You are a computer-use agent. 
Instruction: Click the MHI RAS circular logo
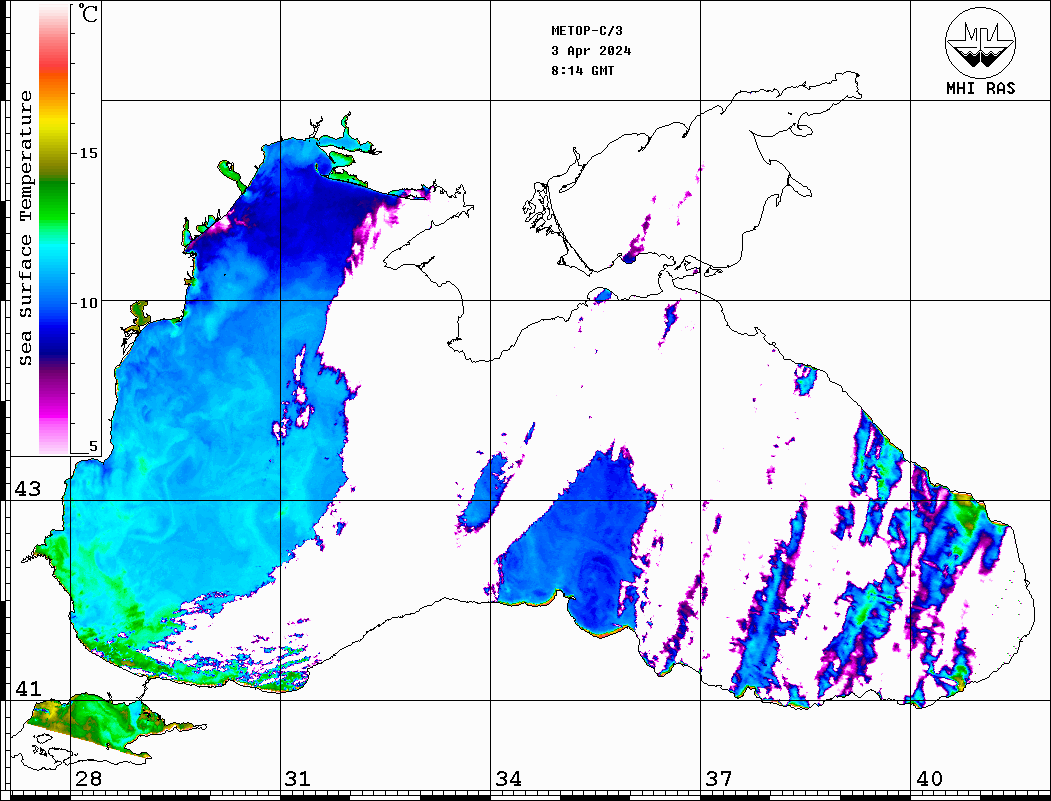tap(980, 41)
